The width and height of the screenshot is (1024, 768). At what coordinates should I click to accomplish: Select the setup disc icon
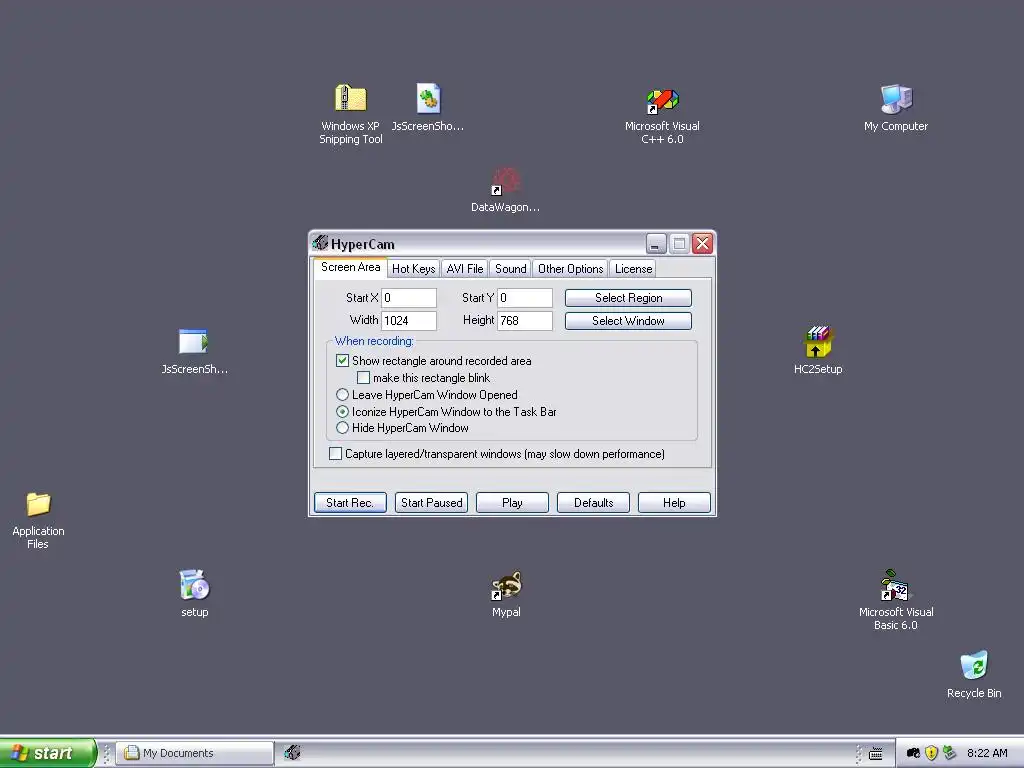pos(194,584)
